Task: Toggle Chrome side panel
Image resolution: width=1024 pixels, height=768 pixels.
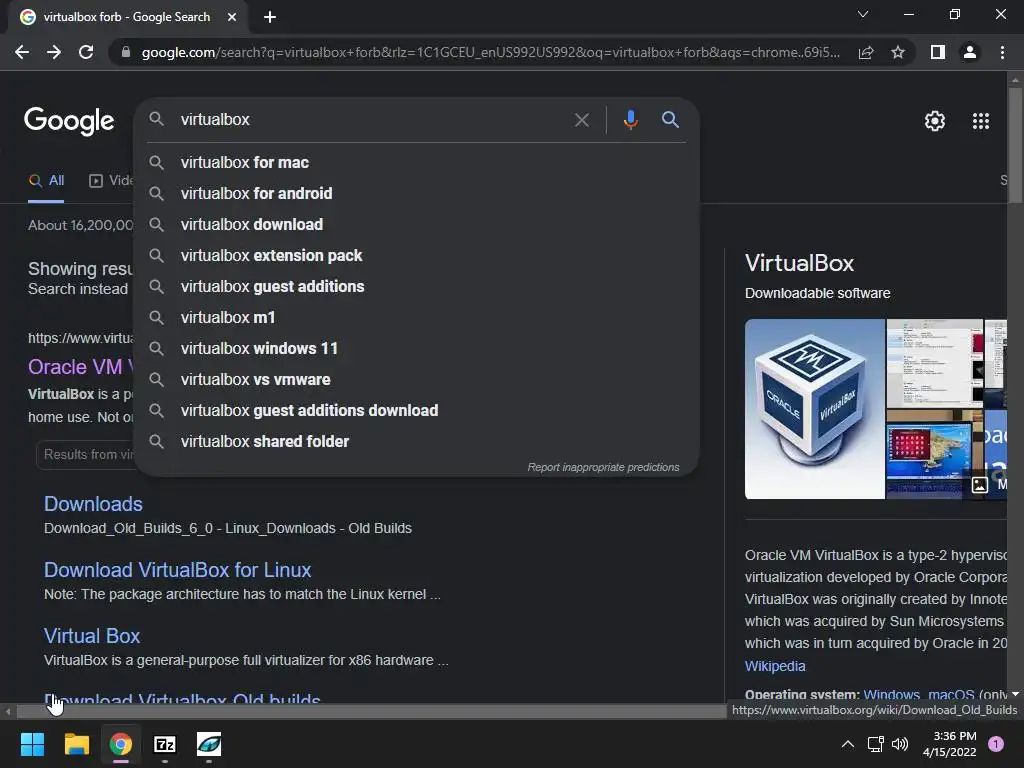Action: [x=938, y=52]
